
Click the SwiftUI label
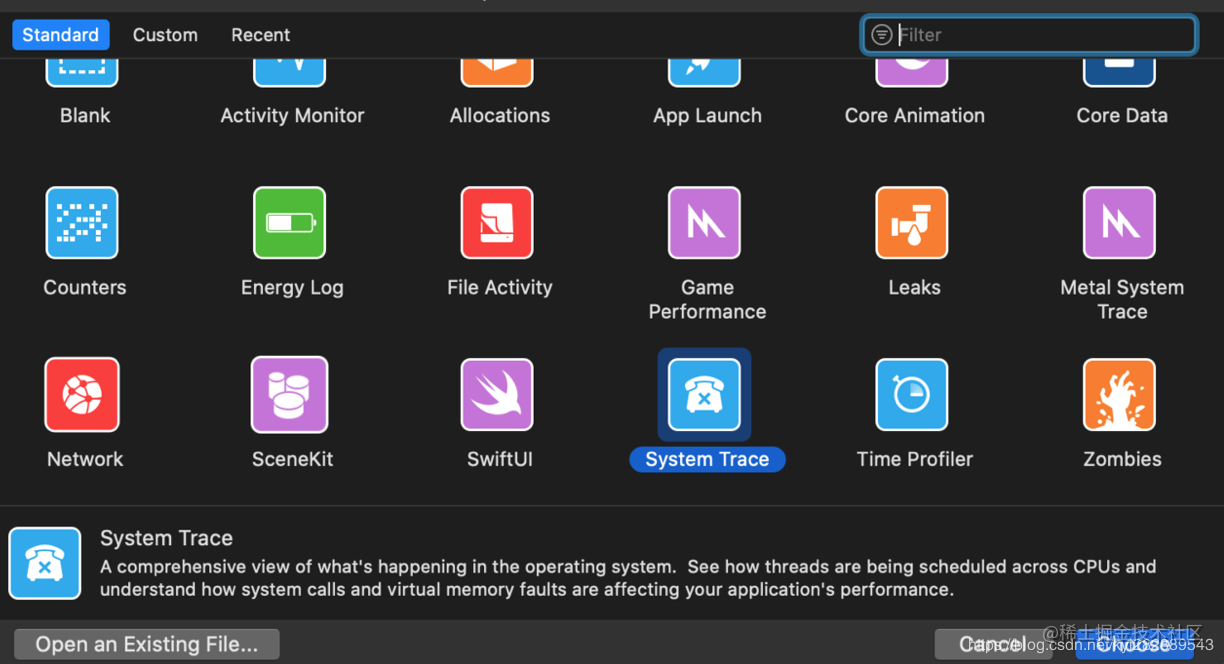[499, 459]
